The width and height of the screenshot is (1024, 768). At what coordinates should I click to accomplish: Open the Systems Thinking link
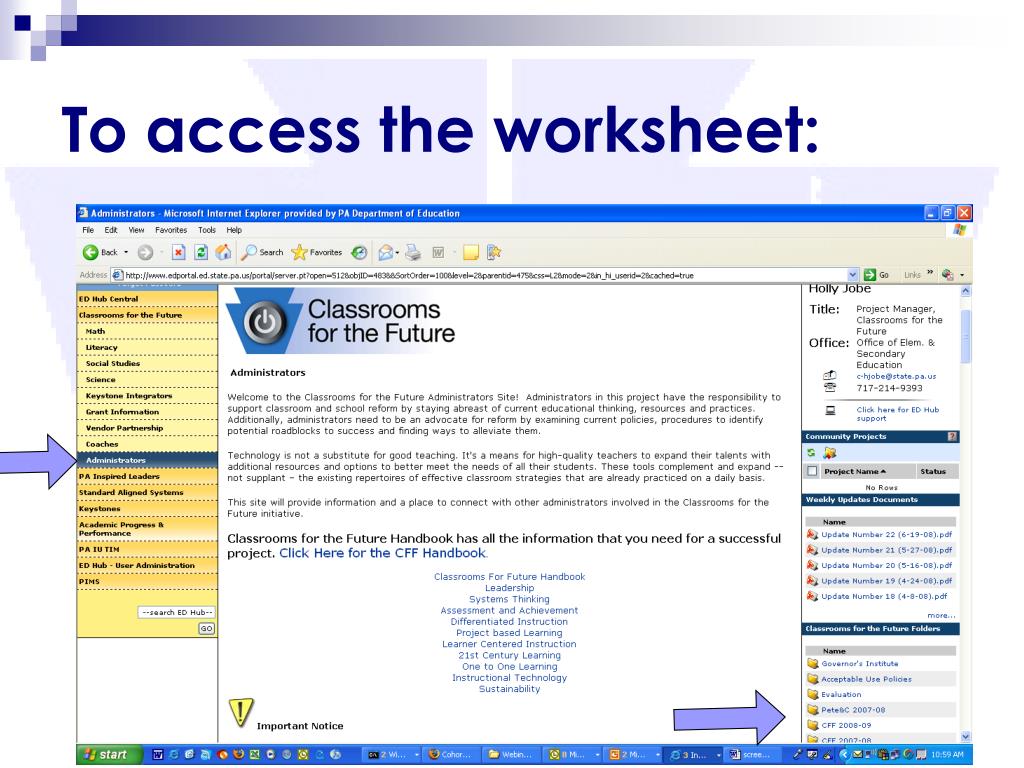(509, 599)
